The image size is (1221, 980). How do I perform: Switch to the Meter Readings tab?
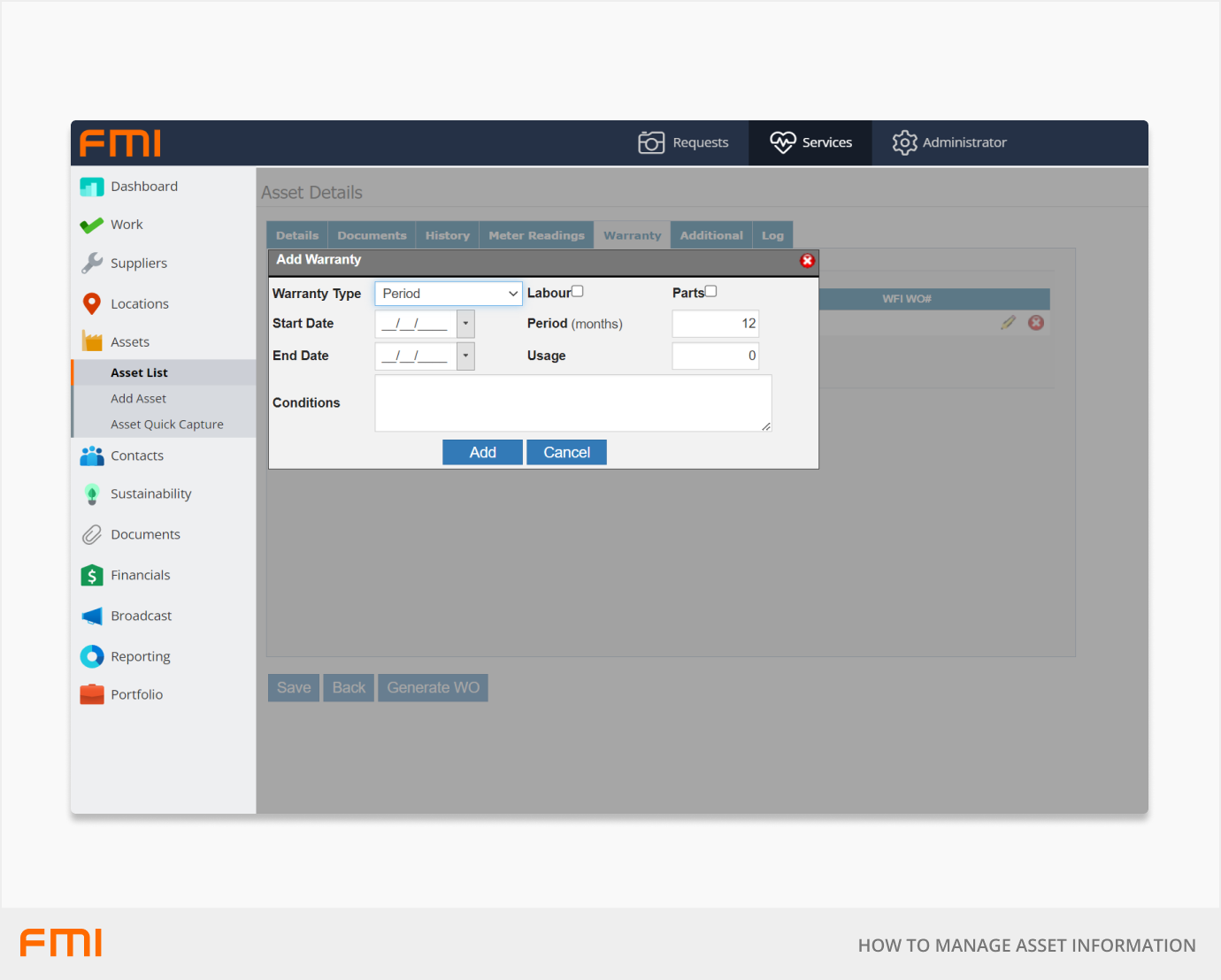tap(536, 235)
